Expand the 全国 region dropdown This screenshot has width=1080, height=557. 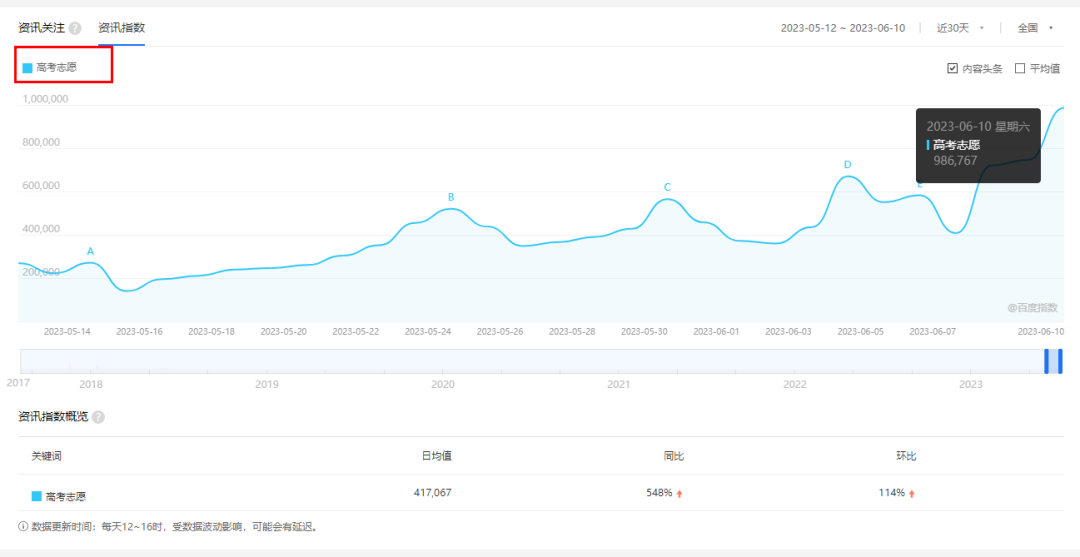(x=1035, y=28)
